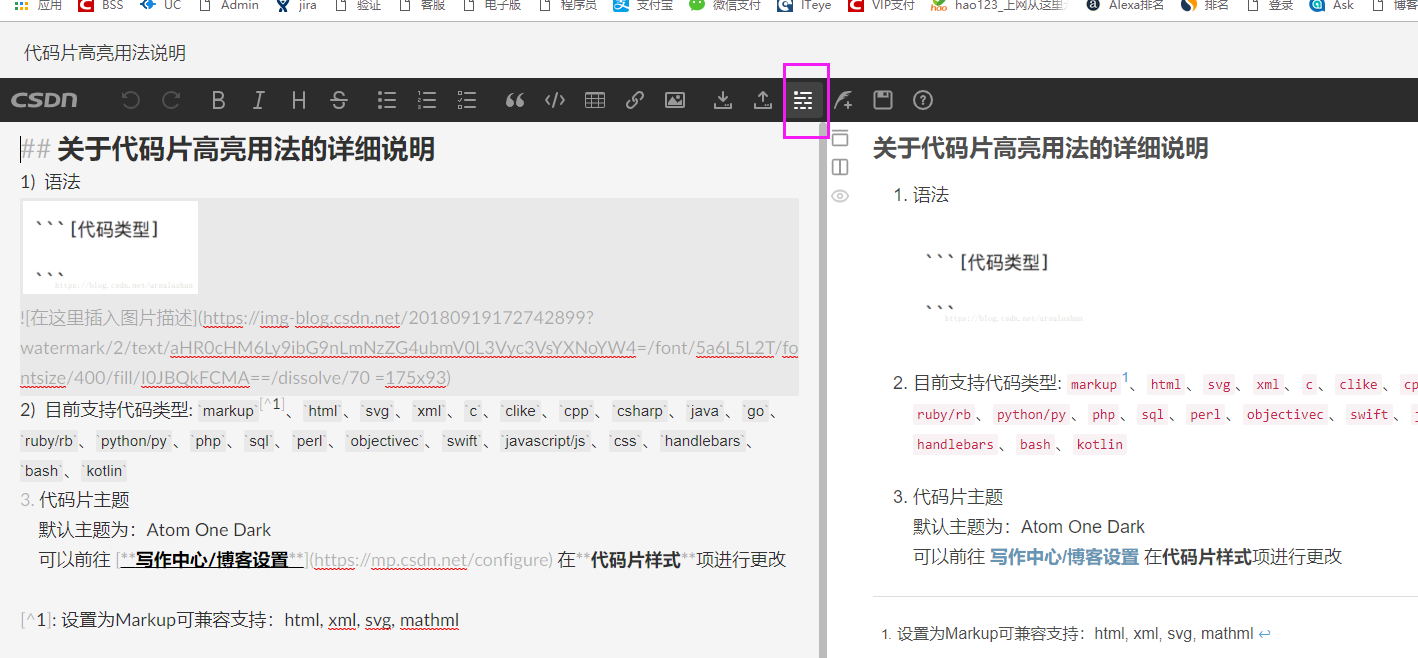Click the 'bash' code tag in preview
This screenshot has height=658, width=1418.
[x=1035, y=444]
